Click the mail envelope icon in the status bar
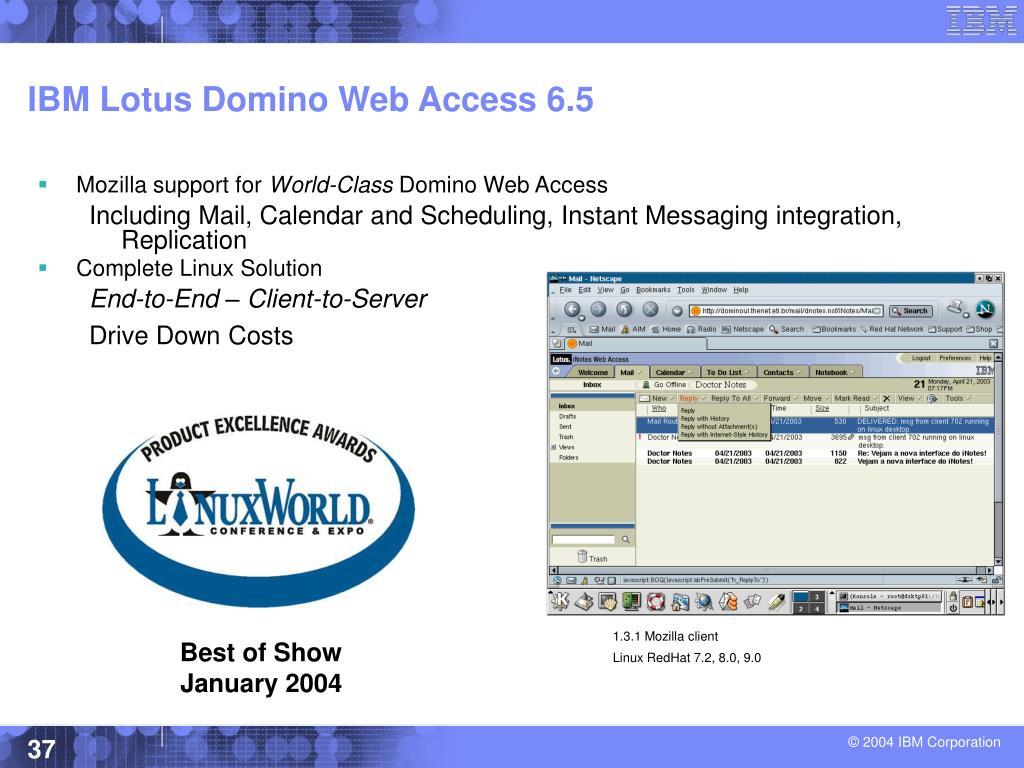 pyautogui.click(x=571, y=580)
